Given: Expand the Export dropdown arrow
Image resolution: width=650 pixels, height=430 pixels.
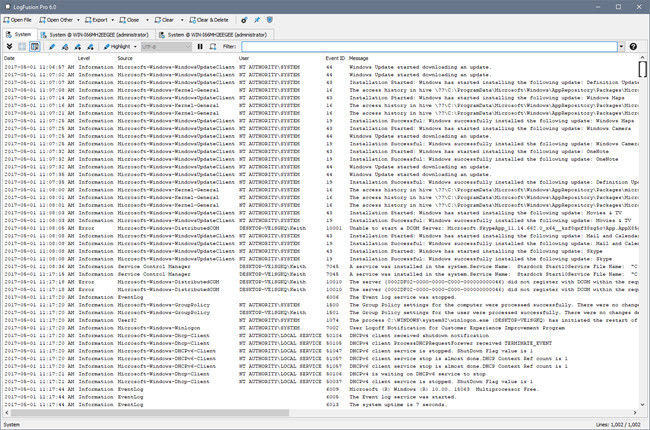Looking at the screenshot, I should (112, 20).
